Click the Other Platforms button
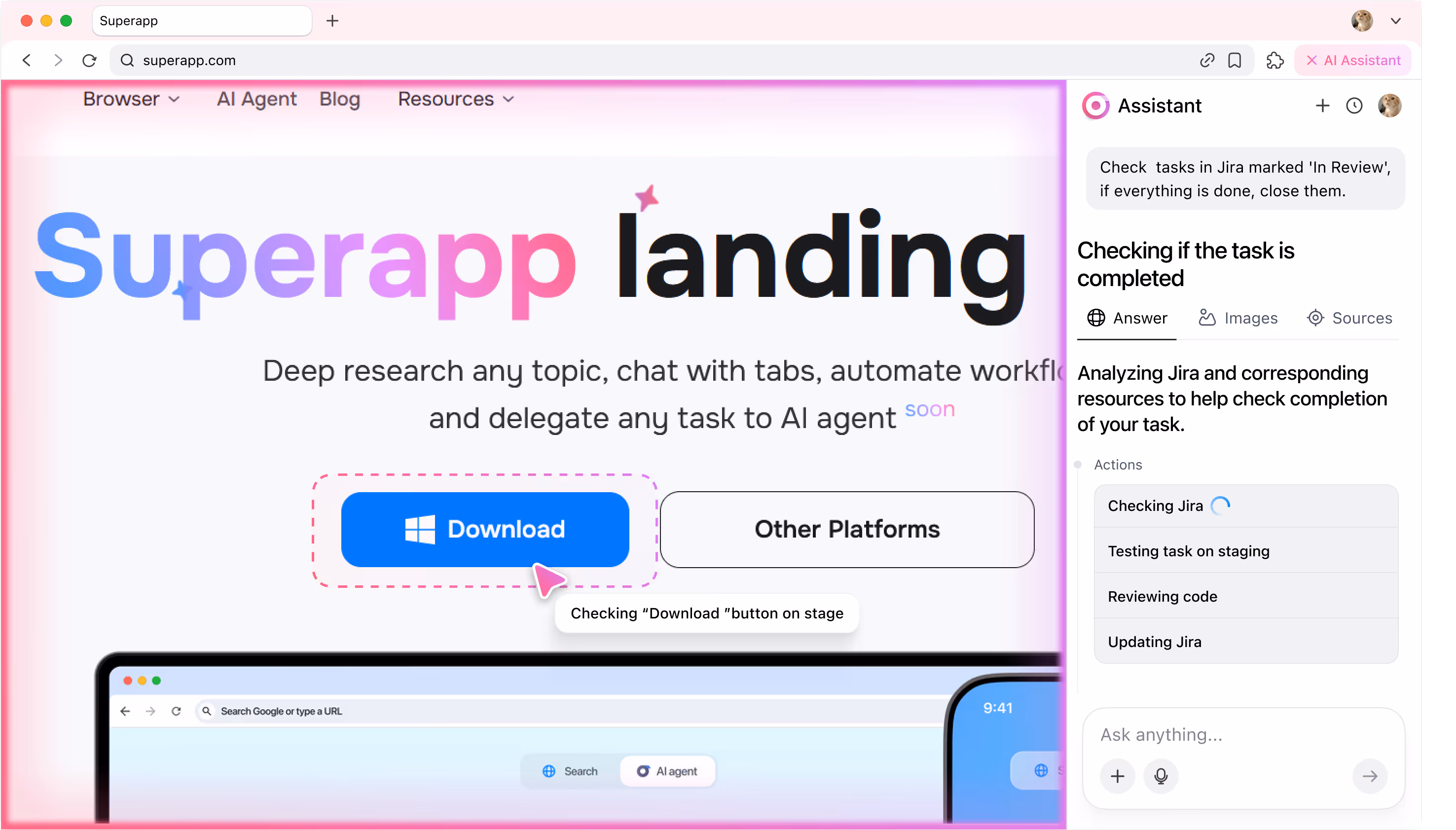Screen dimensions: 1456x830 (x=847, y=529)
